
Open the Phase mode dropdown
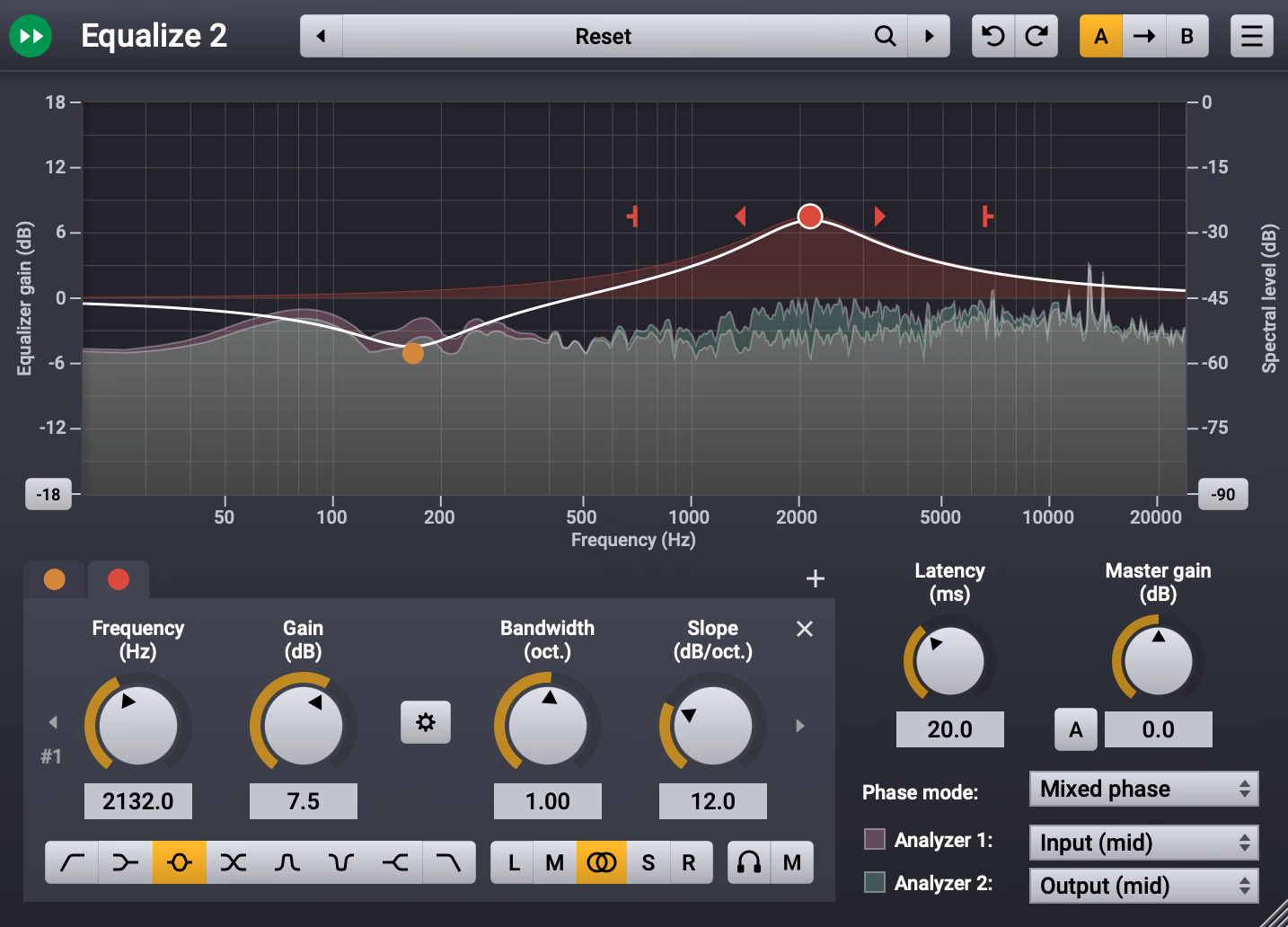point(1144,789)
